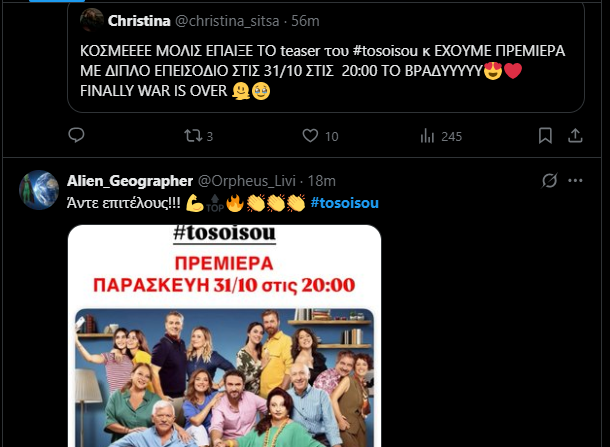Screen dimensions: 610x447
Task: Like the tweet with 10 likes
Action: [x=320, y=136]
